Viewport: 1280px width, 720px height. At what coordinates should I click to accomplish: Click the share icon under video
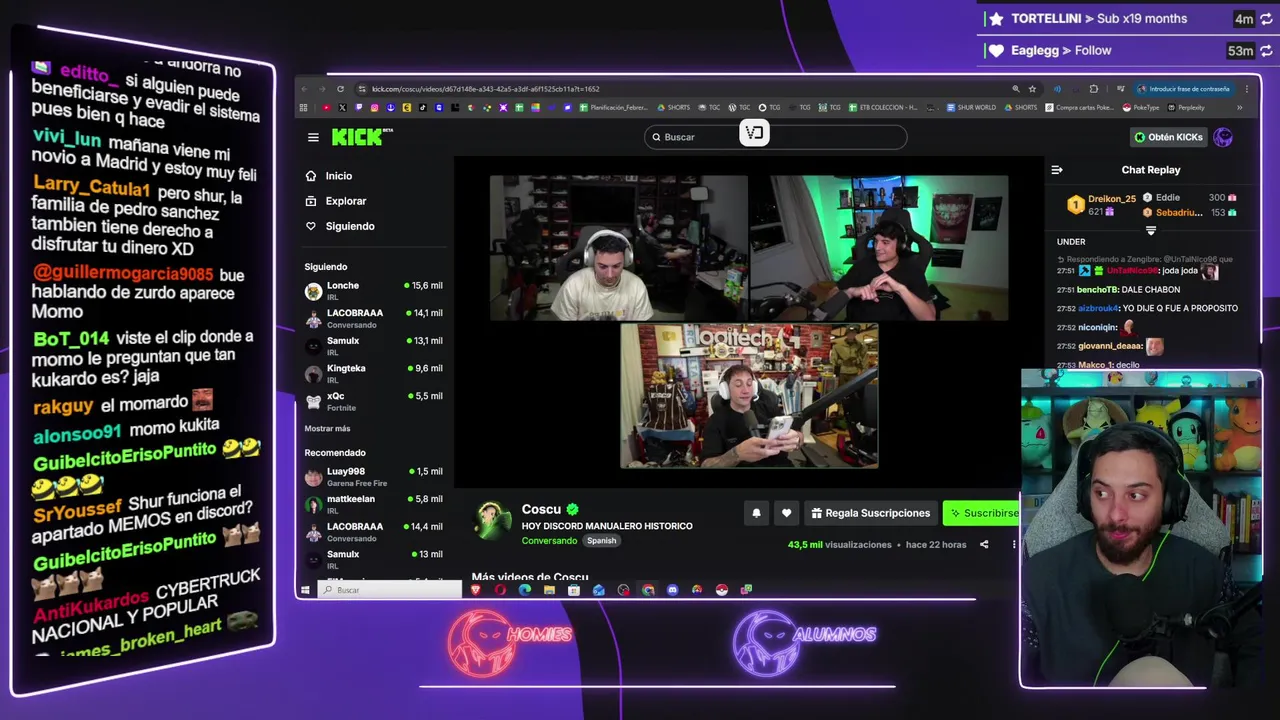pos(984,545)
